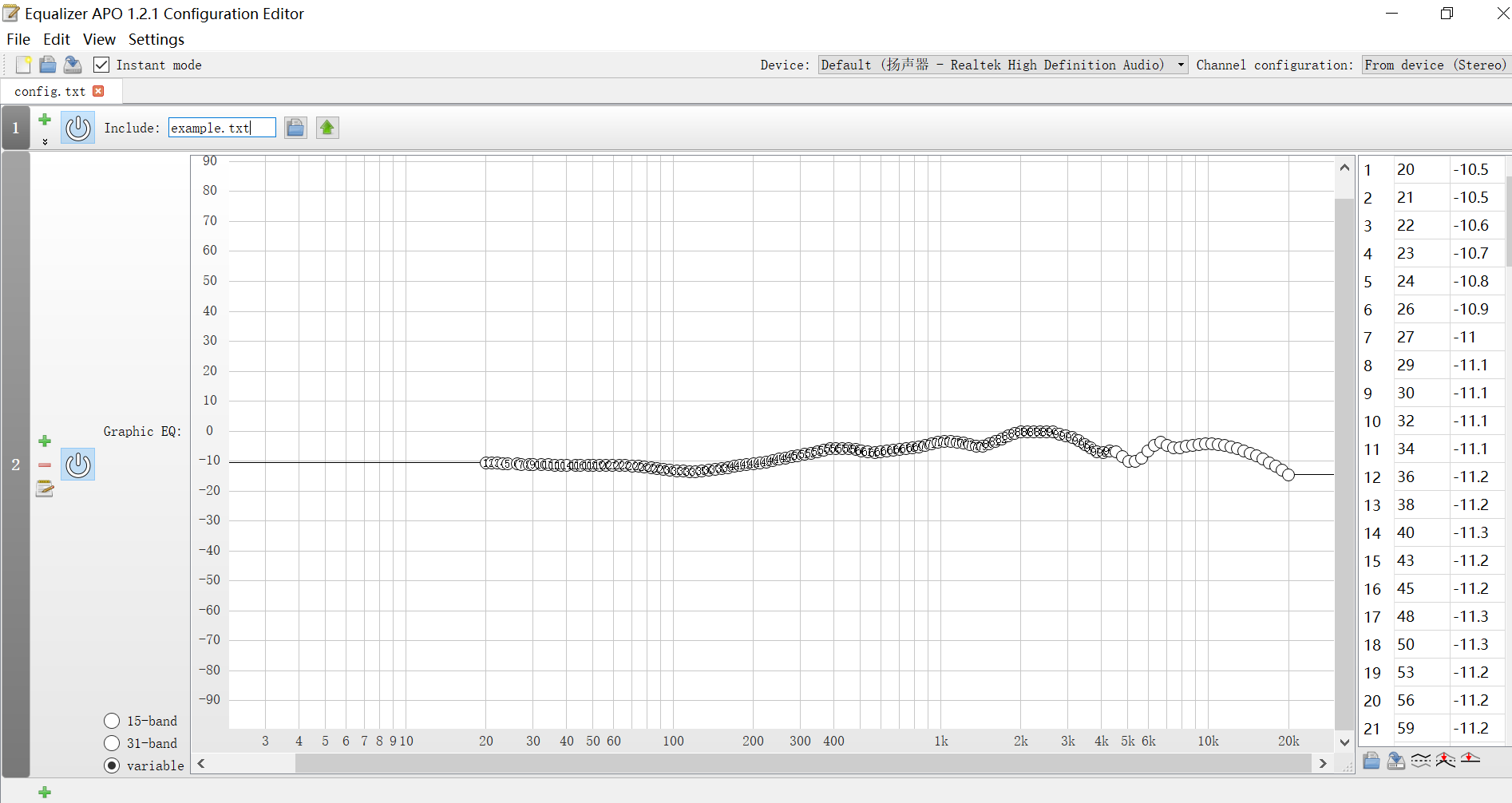The width and height of the screenshot is (1512, 803).
Task: Select row header 9 in band table
Action: pyautogui.click(x=1376, y=393)
